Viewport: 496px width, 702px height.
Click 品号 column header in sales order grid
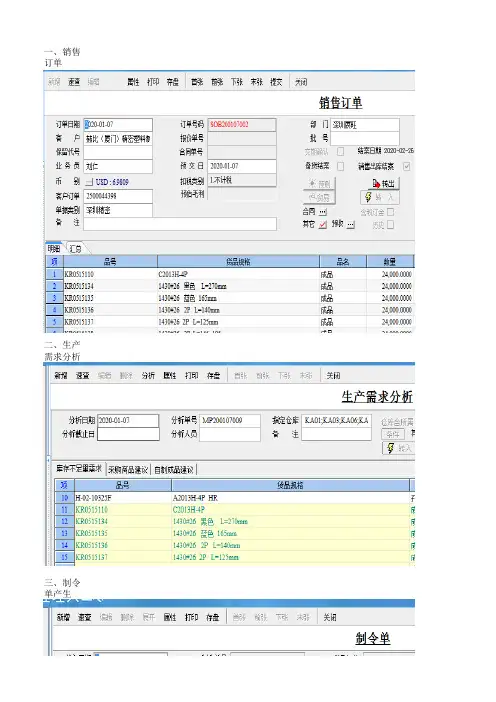pyautogui.click(x=110, y=261)
